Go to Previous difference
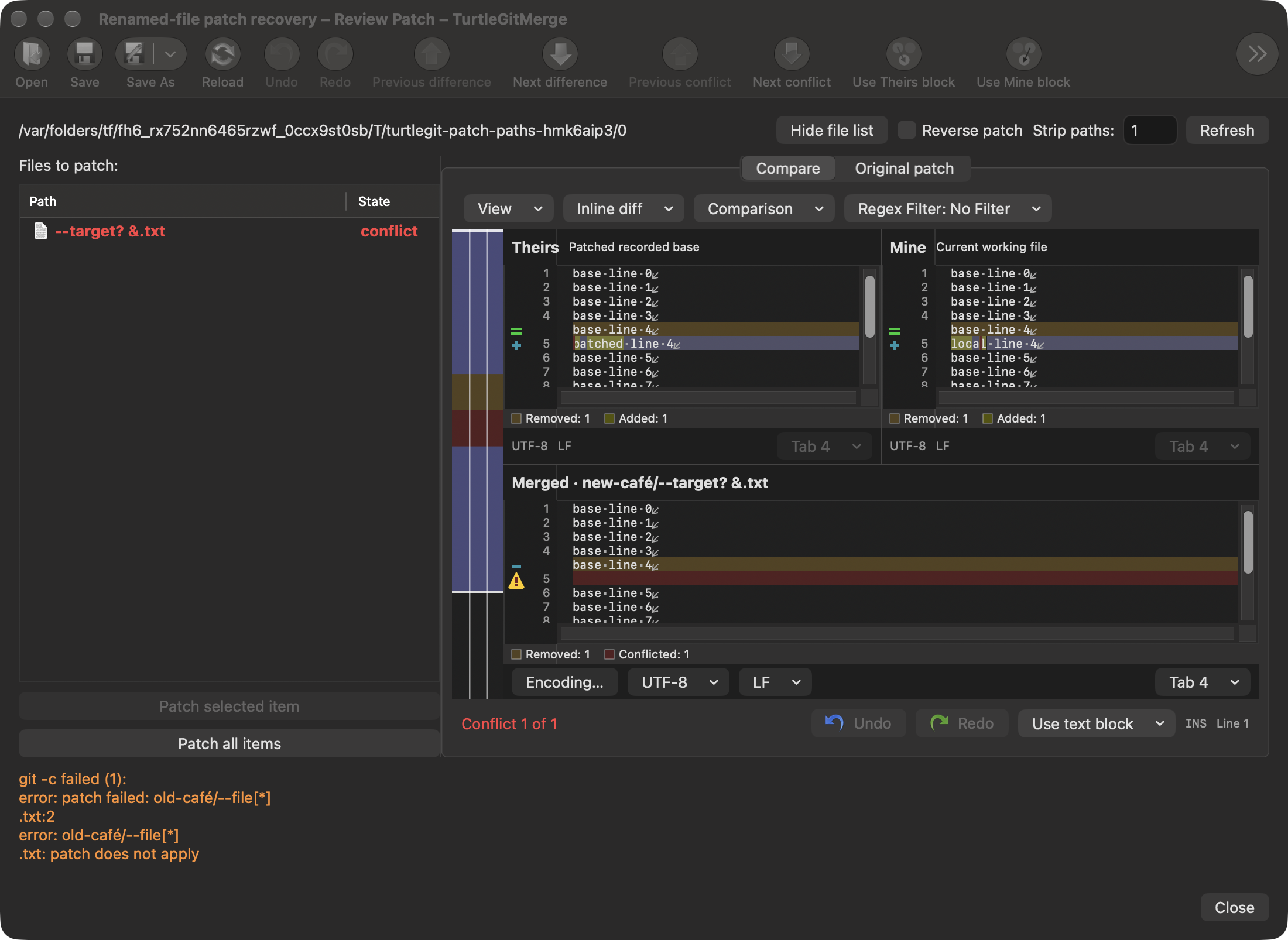The height and width of the screenshot is (940, 1288). point(431,54)
